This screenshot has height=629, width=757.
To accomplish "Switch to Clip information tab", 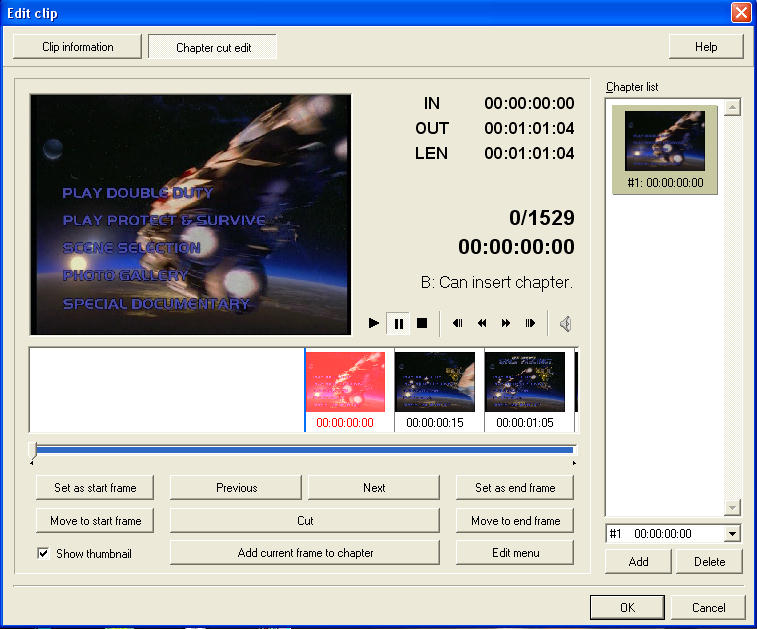I will click(x=77, y=47).
